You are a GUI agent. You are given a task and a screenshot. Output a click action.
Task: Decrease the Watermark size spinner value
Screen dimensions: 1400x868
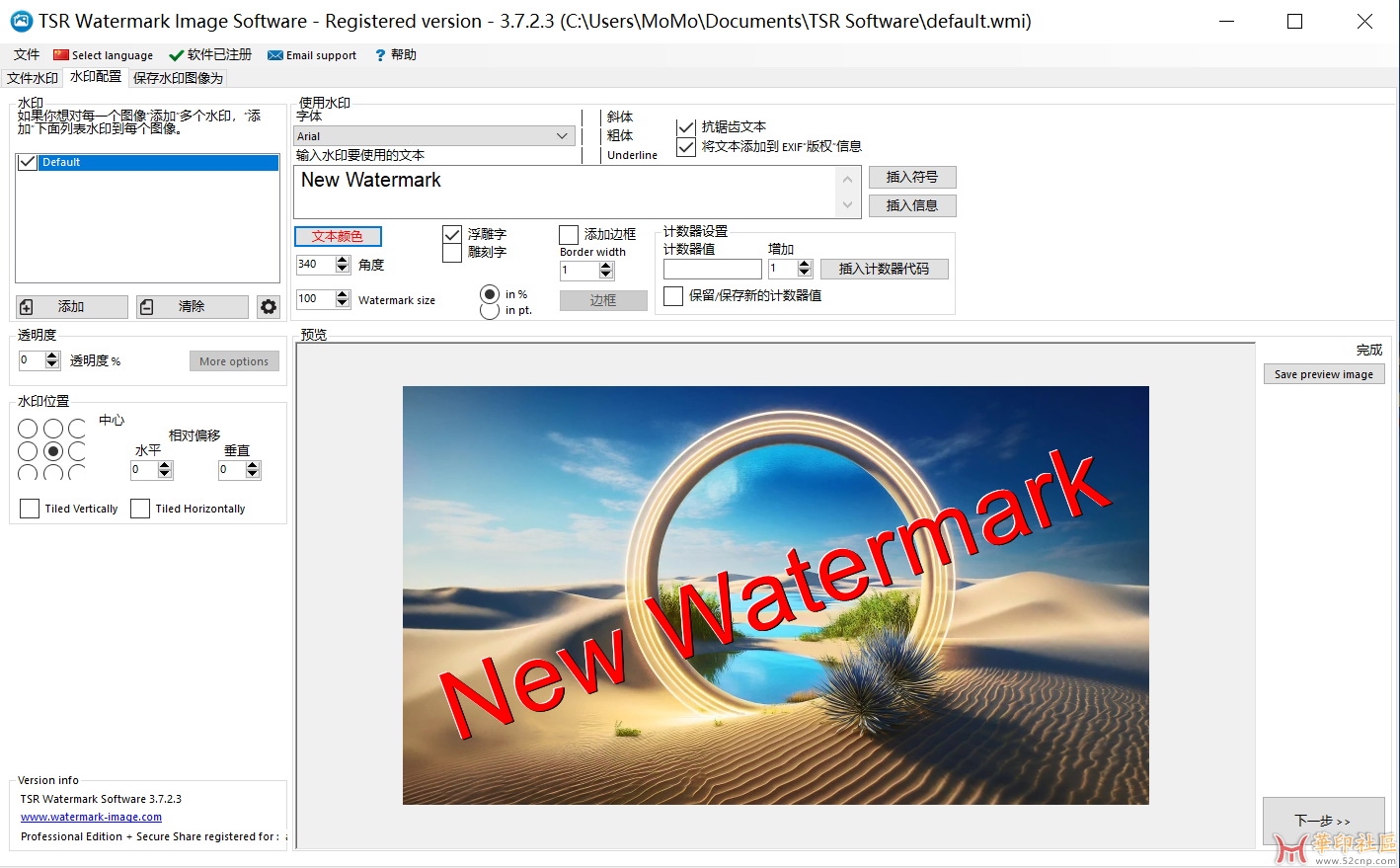[343, 303]
